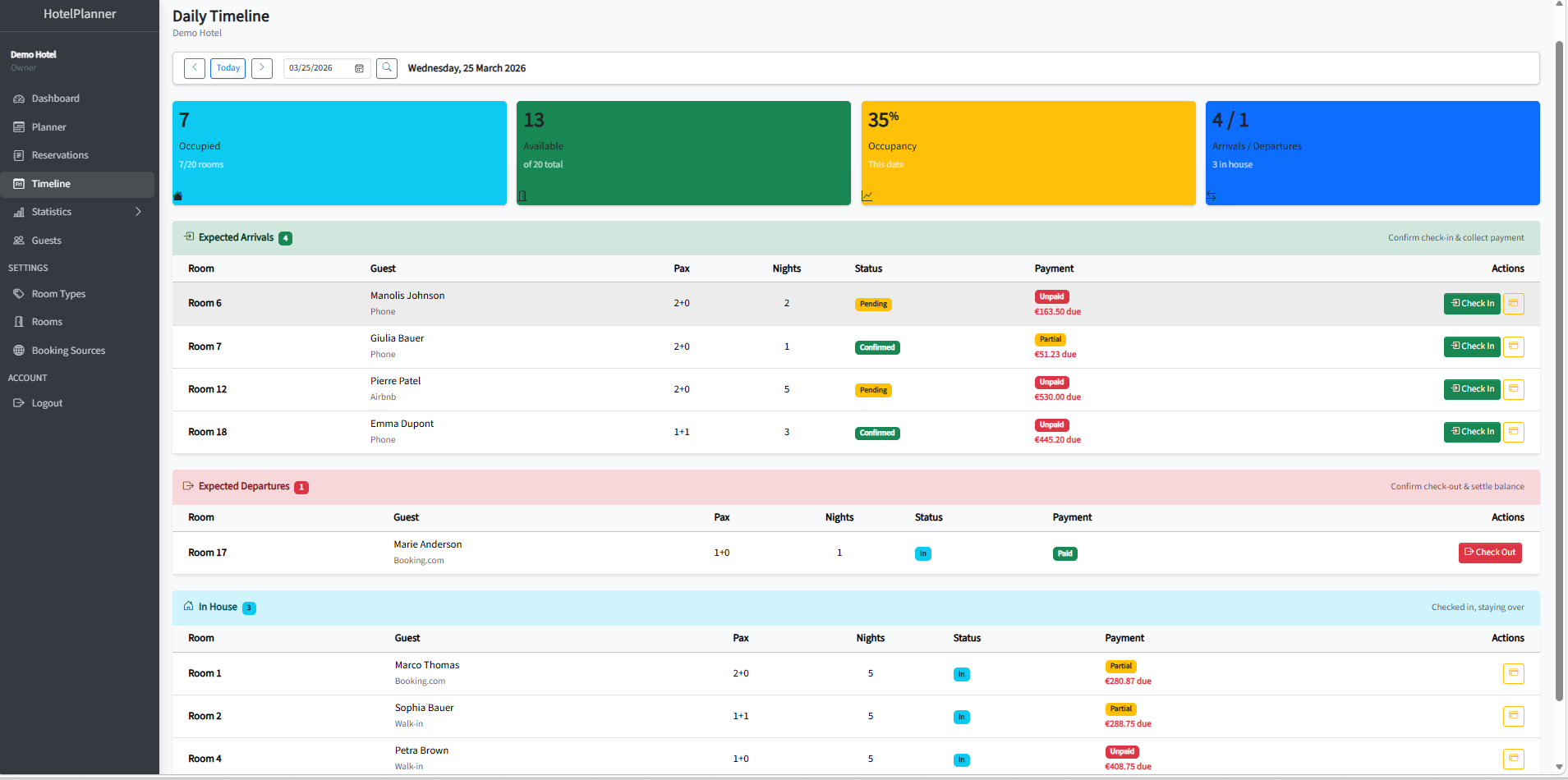1568x780 pixels.
Task: Click the Expected Departures count badge 1
Action: [x=301, y=487]
